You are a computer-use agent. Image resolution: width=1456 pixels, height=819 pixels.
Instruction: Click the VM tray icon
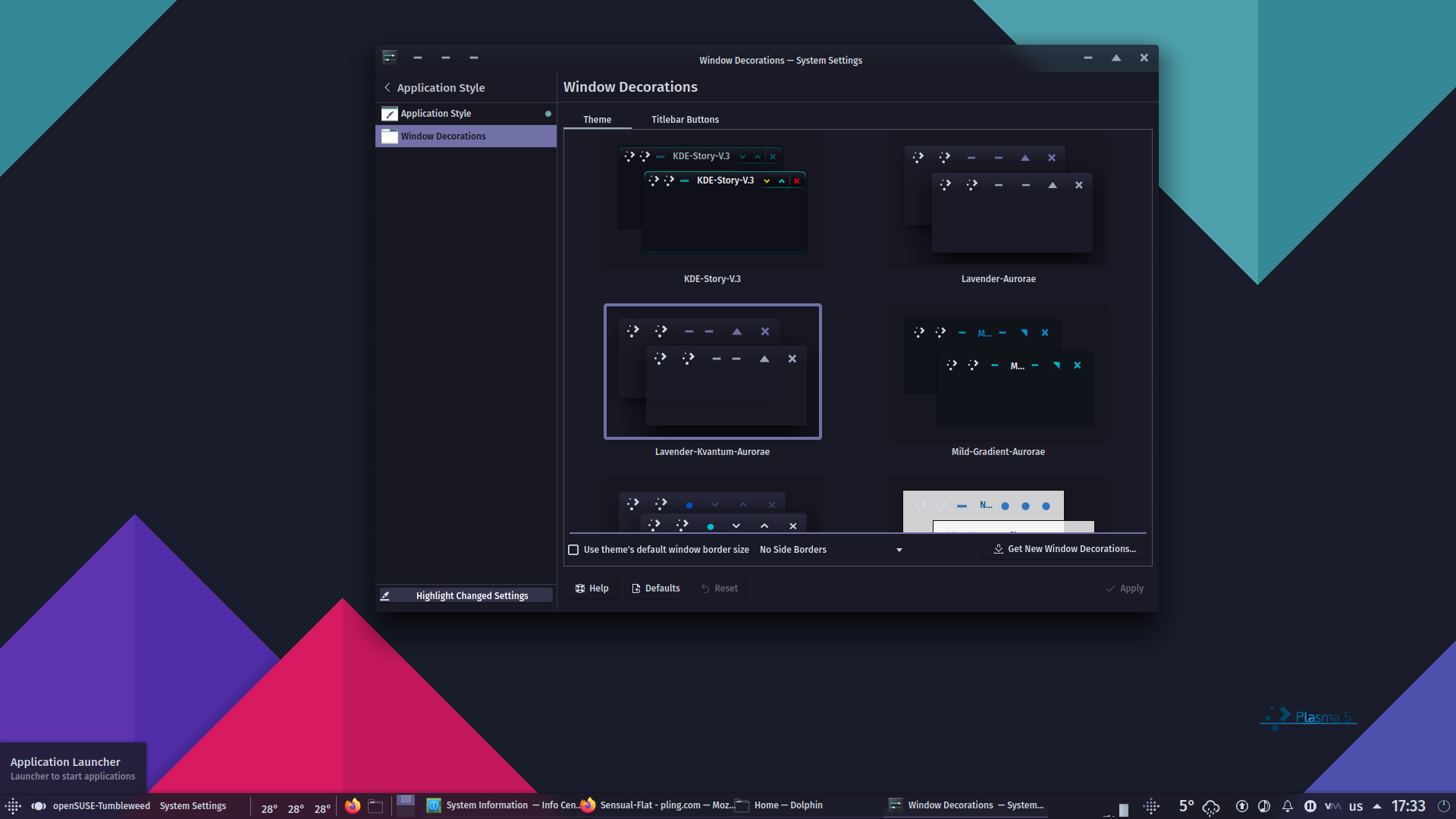(1332, 806)
